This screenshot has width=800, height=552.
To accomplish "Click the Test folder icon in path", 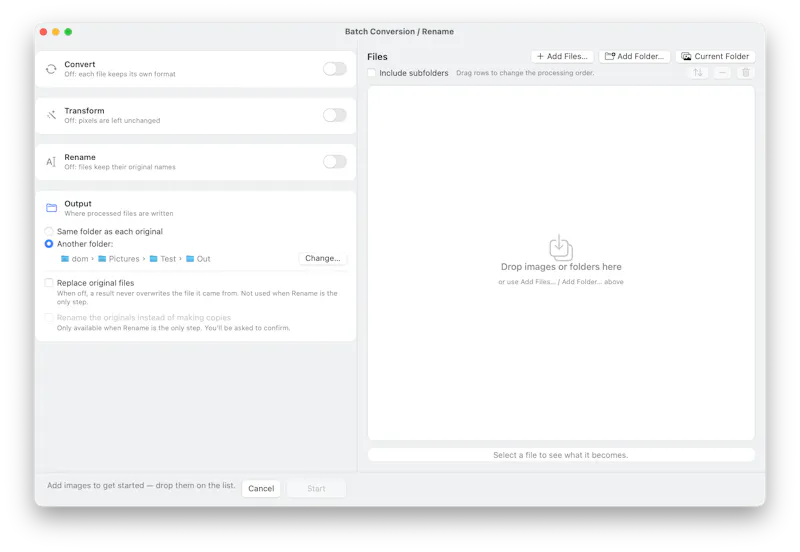I will tap(154, 259).
